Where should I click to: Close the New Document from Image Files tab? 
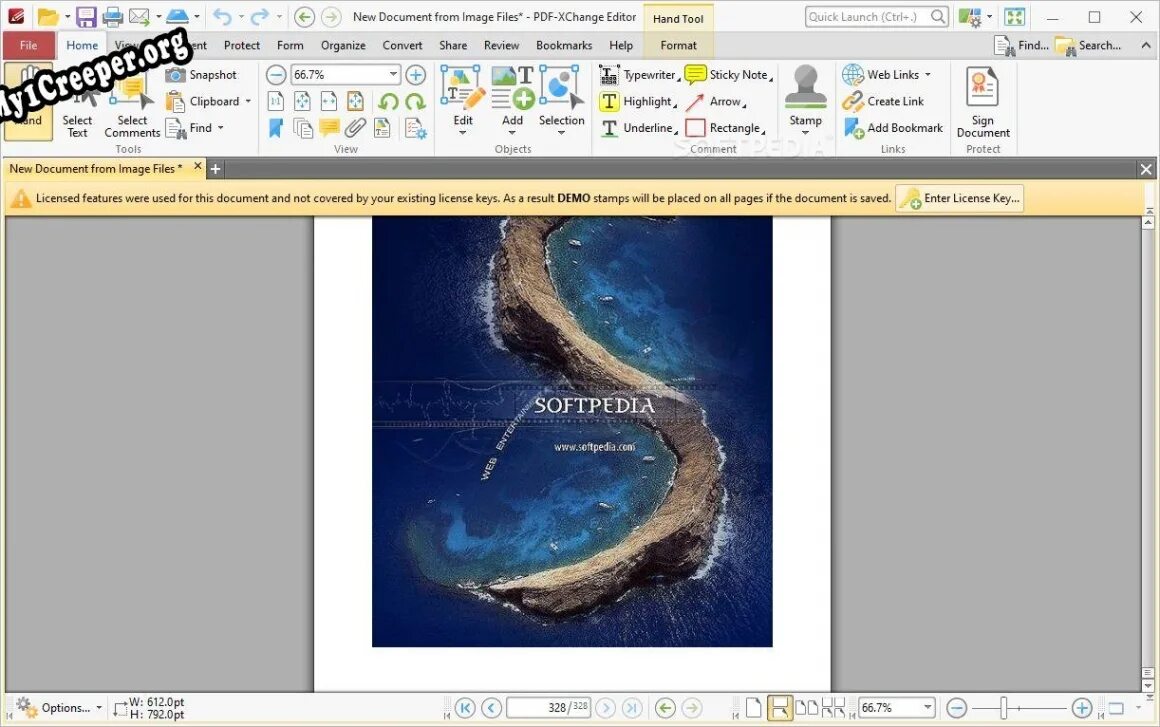point(198,166)
